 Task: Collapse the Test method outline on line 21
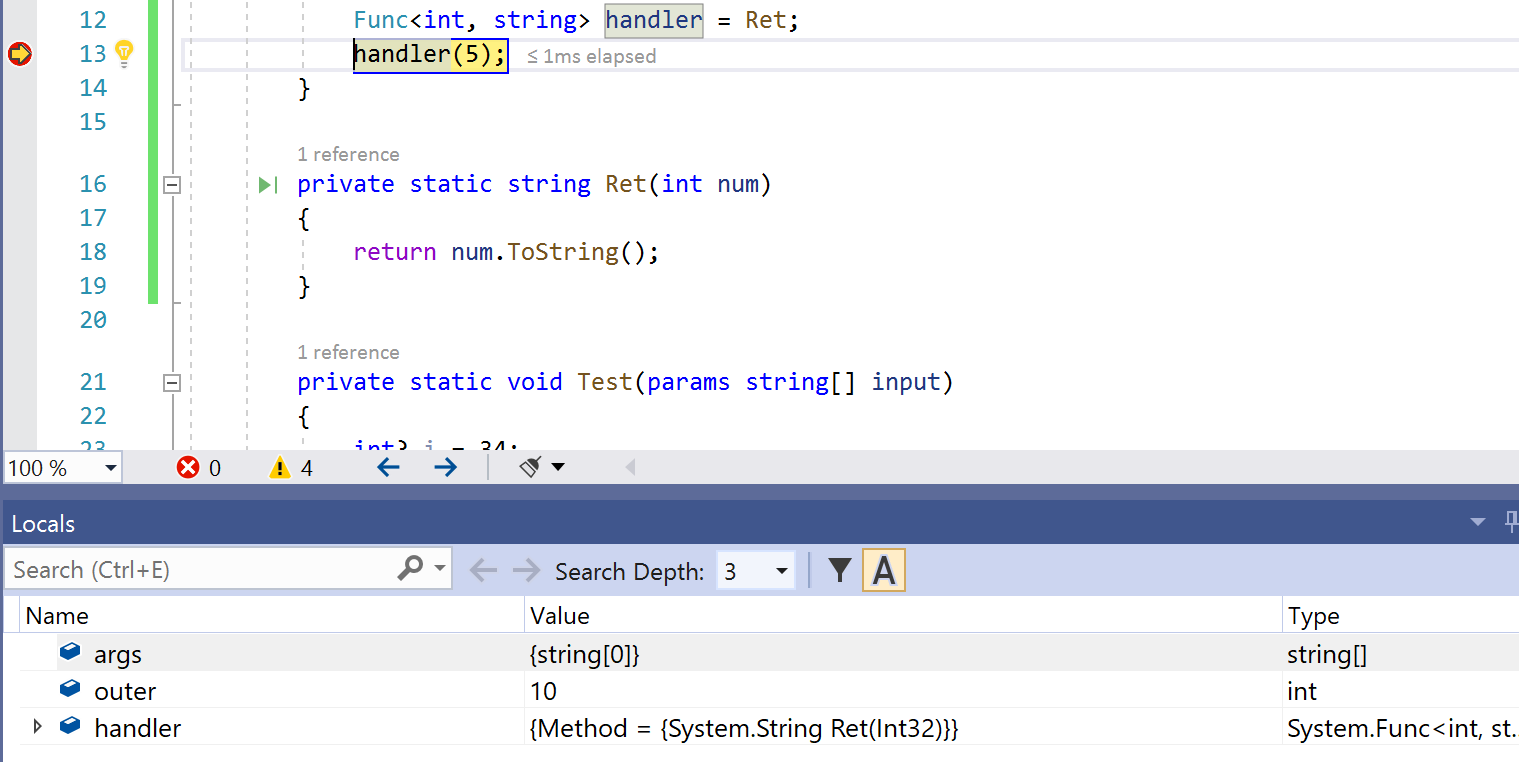[172, 383]
